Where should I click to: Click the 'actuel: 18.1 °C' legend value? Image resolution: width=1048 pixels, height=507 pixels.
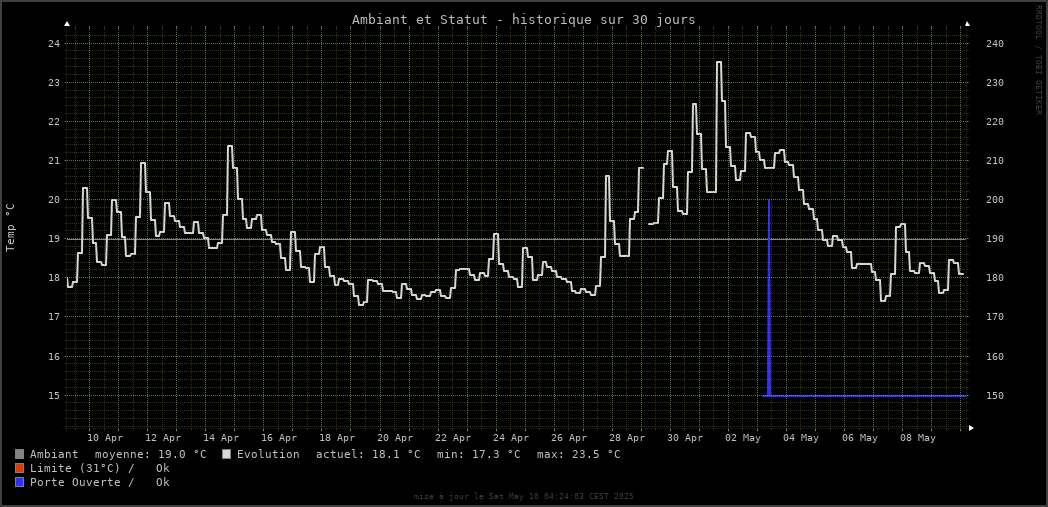pyautogui.click(x=368, y=454)
